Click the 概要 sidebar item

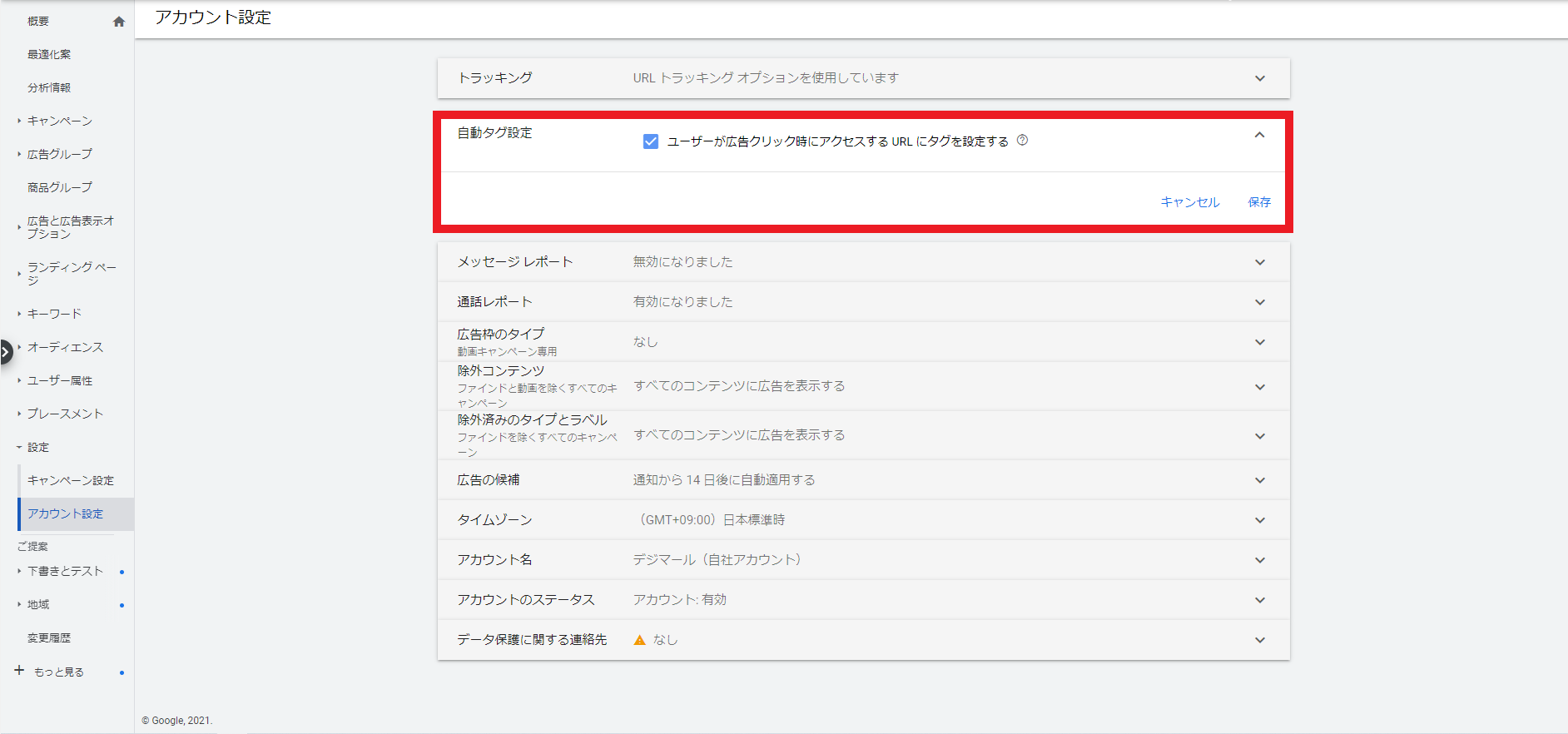point(38,22)
